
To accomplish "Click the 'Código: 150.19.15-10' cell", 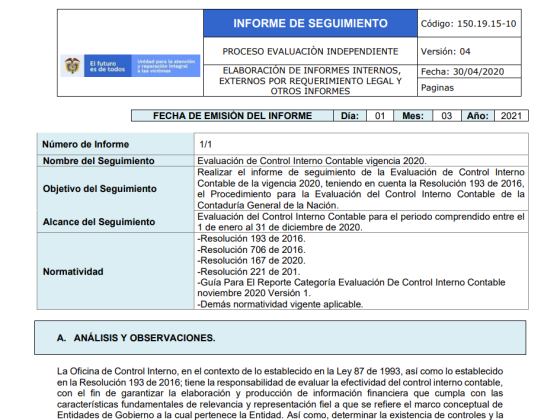I will [469, 24].
